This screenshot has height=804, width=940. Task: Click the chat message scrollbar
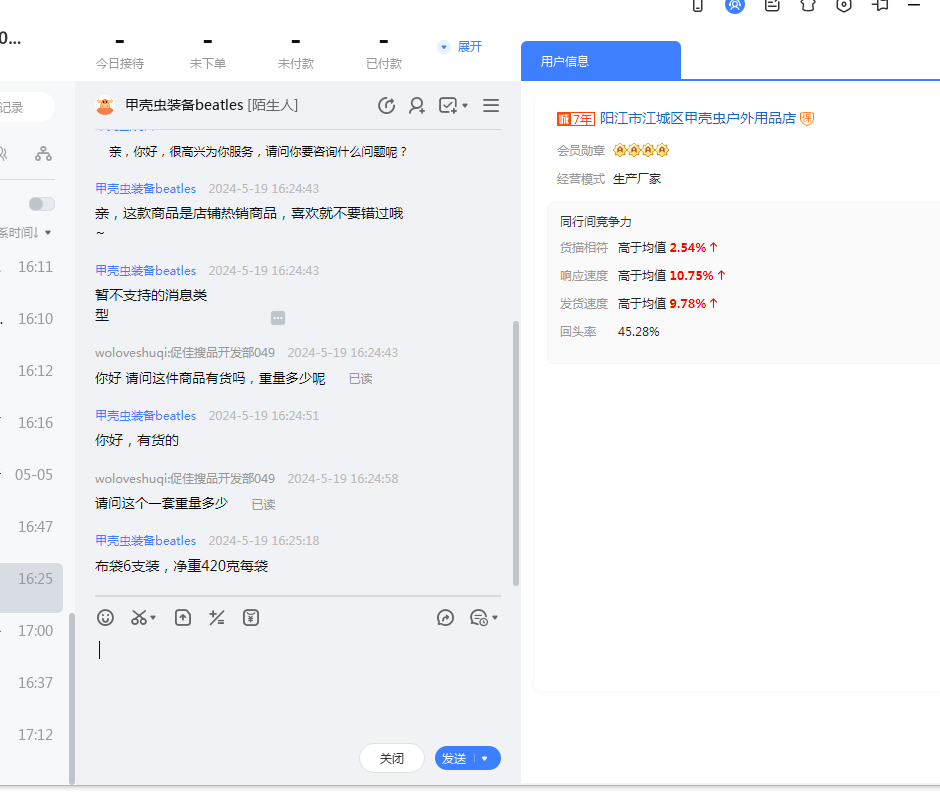pyautogui.click(x=516, y=452)
